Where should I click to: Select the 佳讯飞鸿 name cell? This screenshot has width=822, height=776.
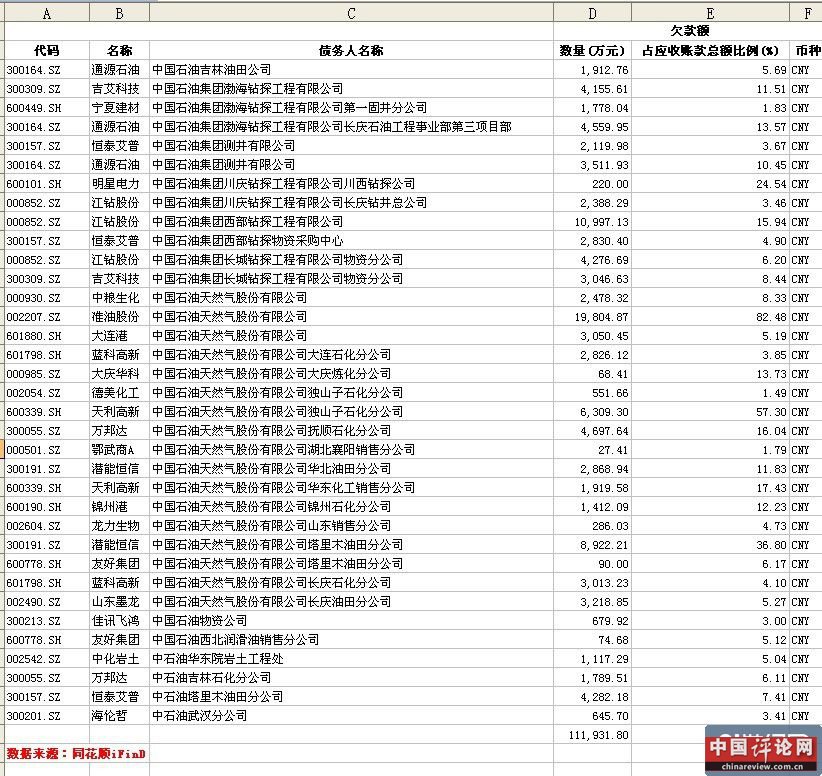pyautogui.click(x=120, y=621)
